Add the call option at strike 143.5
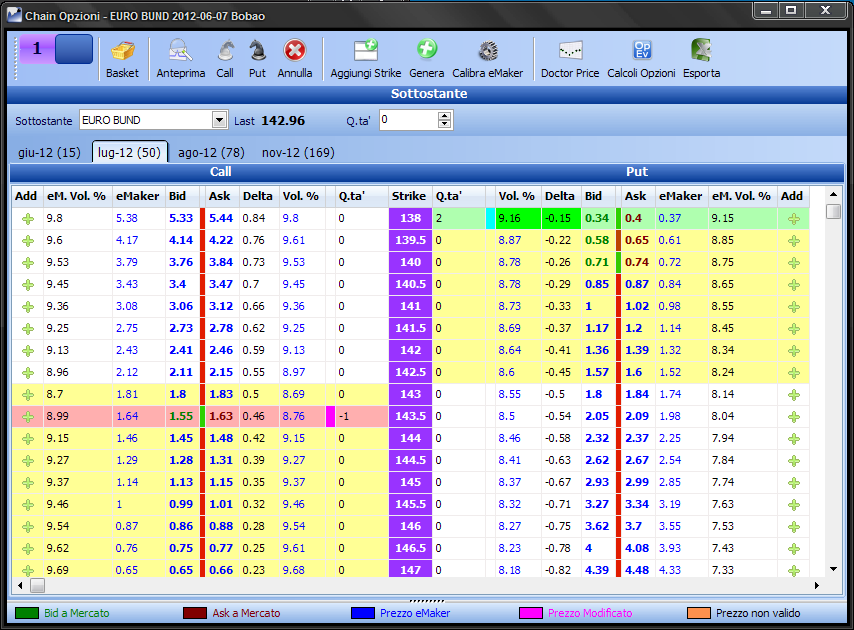The image size is (854, 630). pos(27,417)
